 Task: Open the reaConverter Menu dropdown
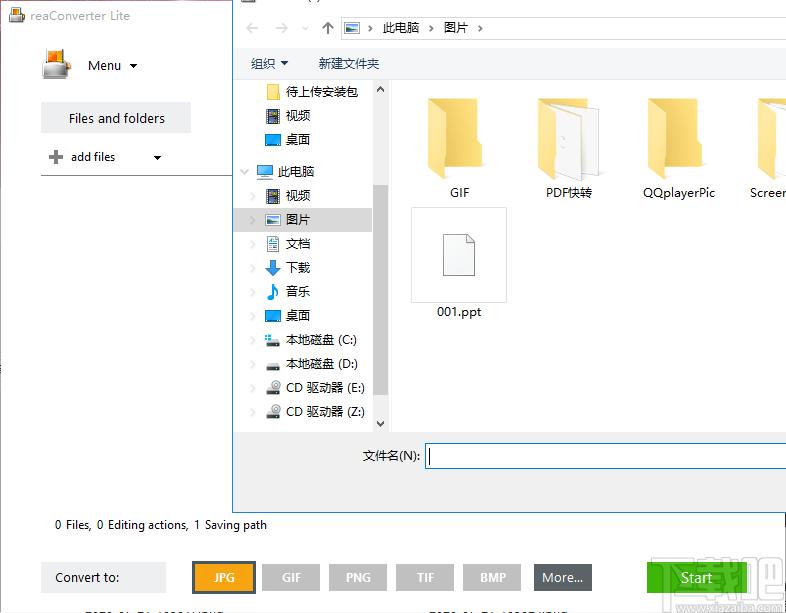[112, 66]
